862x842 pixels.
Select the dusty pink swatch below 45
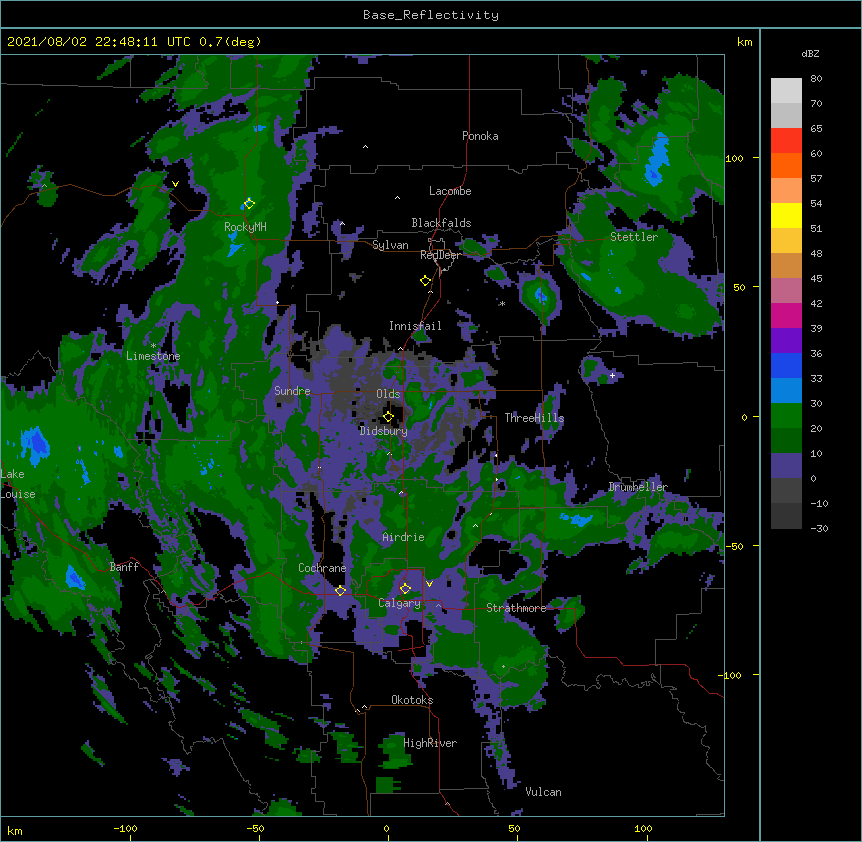(786, 291)
